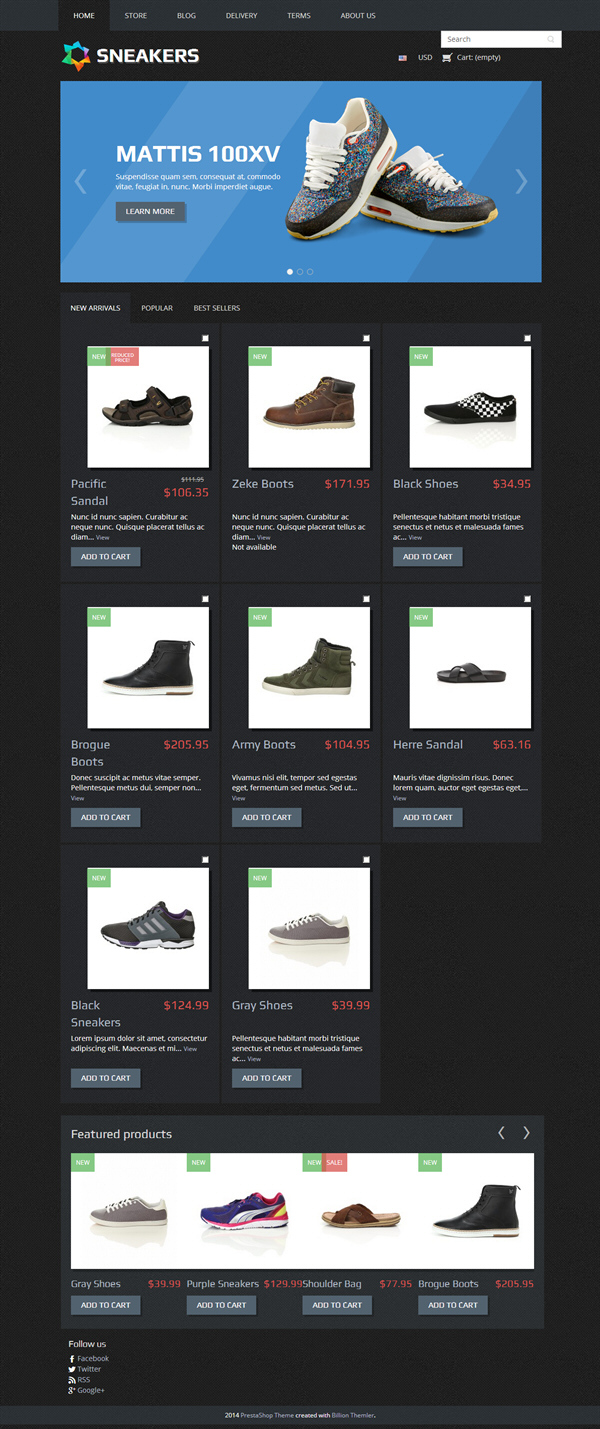600x1429 pixels.
Task: Open the shopping cart icon
Action: click(446, 57)
